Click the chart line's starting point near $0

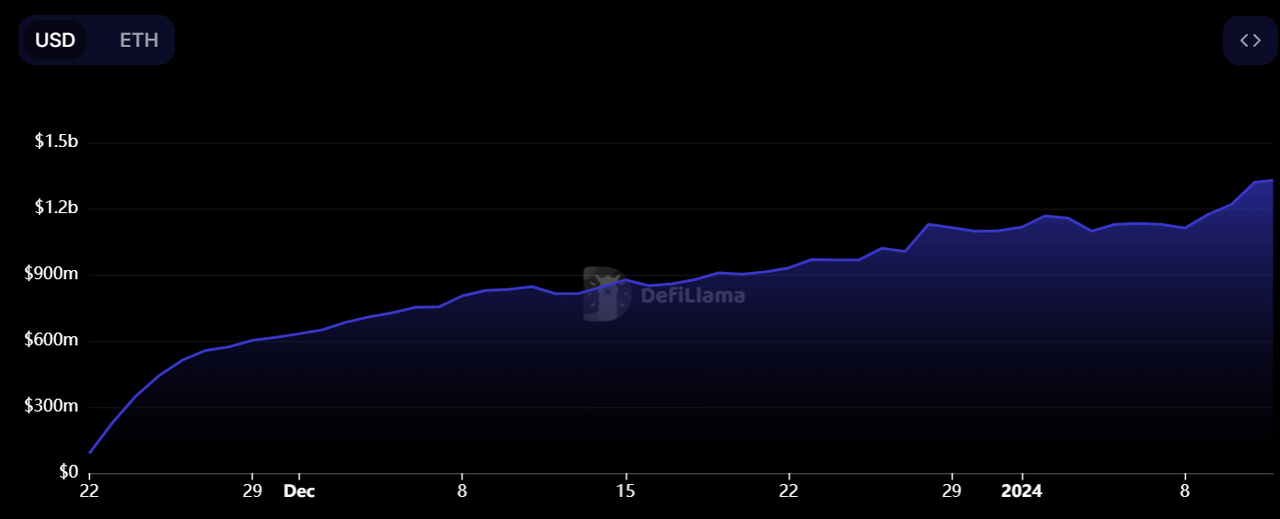(90, 453)
